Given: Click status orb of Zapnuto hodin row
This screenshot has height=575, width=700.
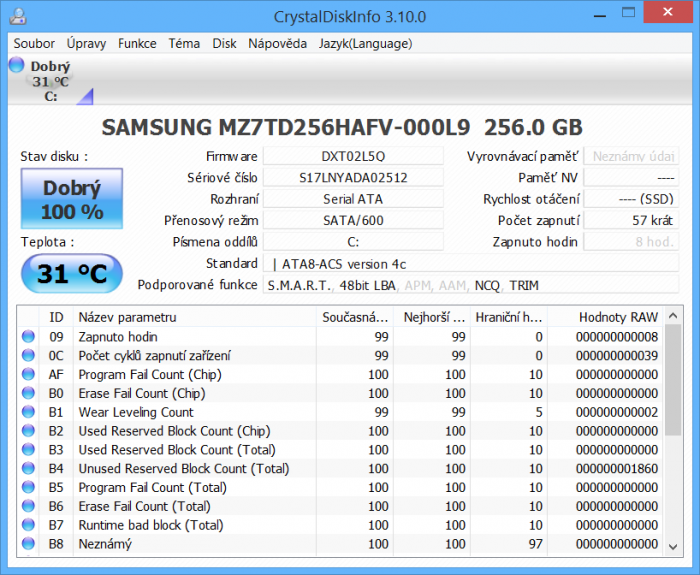Looking at the screenshot, I should (28, 337).
